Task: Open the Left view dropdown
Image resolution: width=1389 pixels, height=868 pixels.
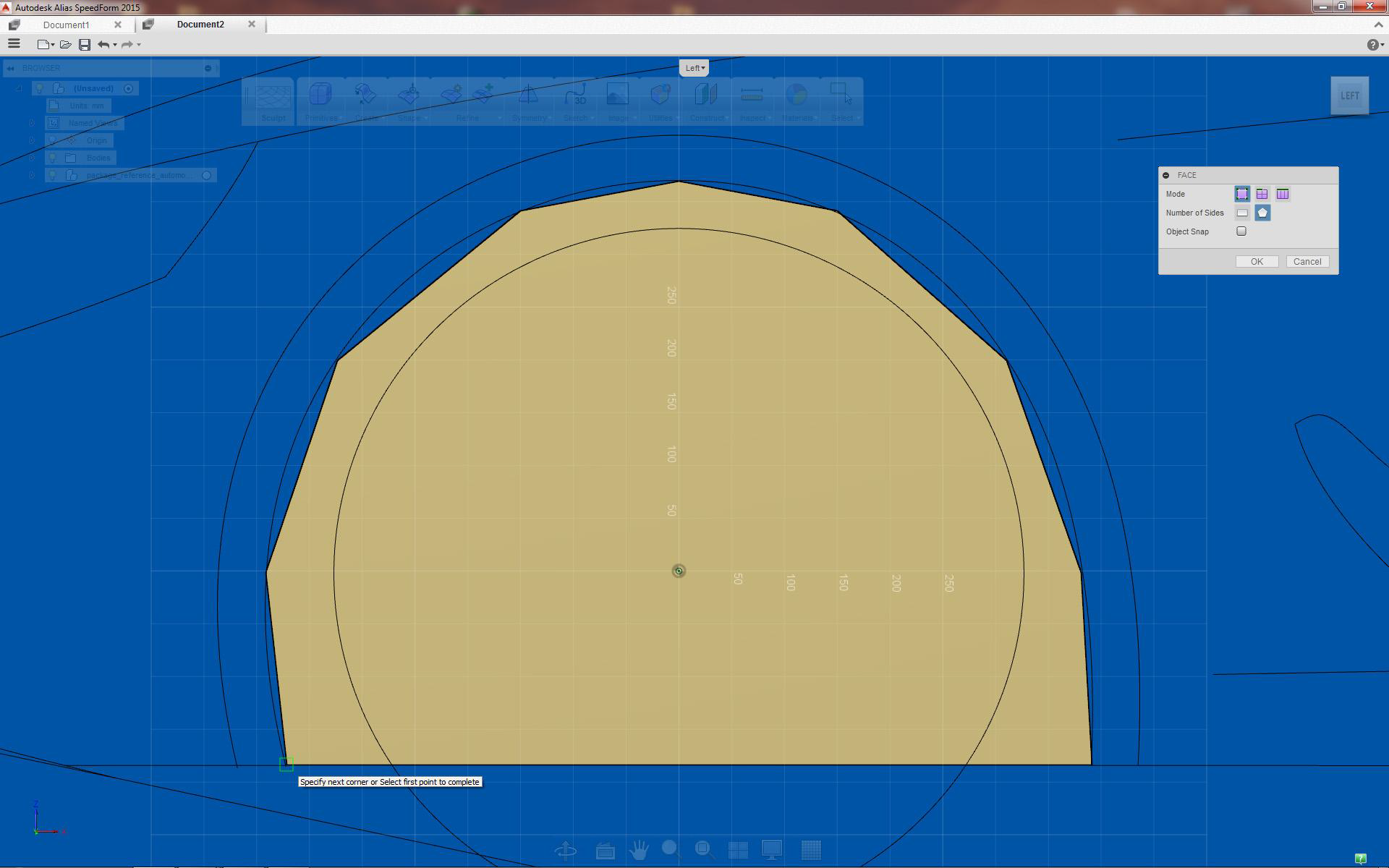Action: 694,68
